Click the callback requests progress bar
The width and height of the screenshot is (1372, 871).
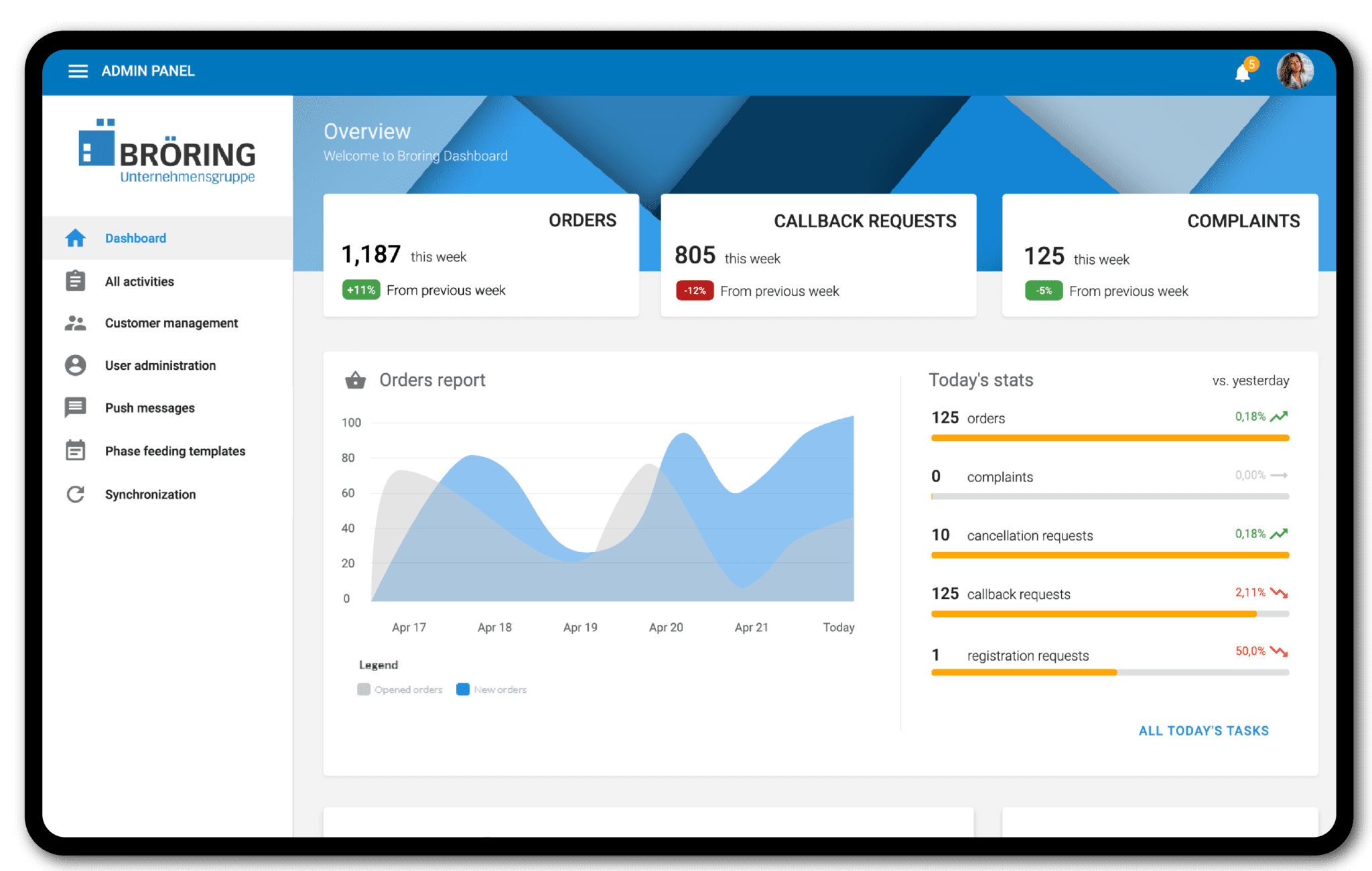coord(1109,614)
